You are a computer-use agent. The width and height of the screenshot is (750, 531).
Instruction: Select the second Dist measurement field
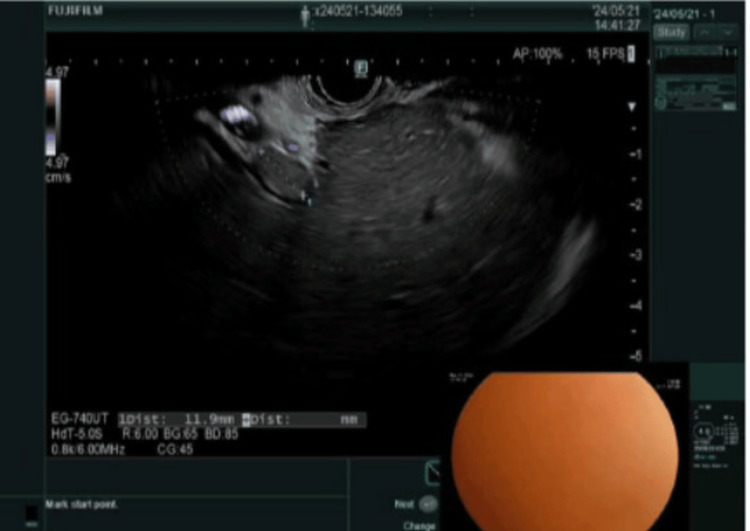(x=304, y=420)
